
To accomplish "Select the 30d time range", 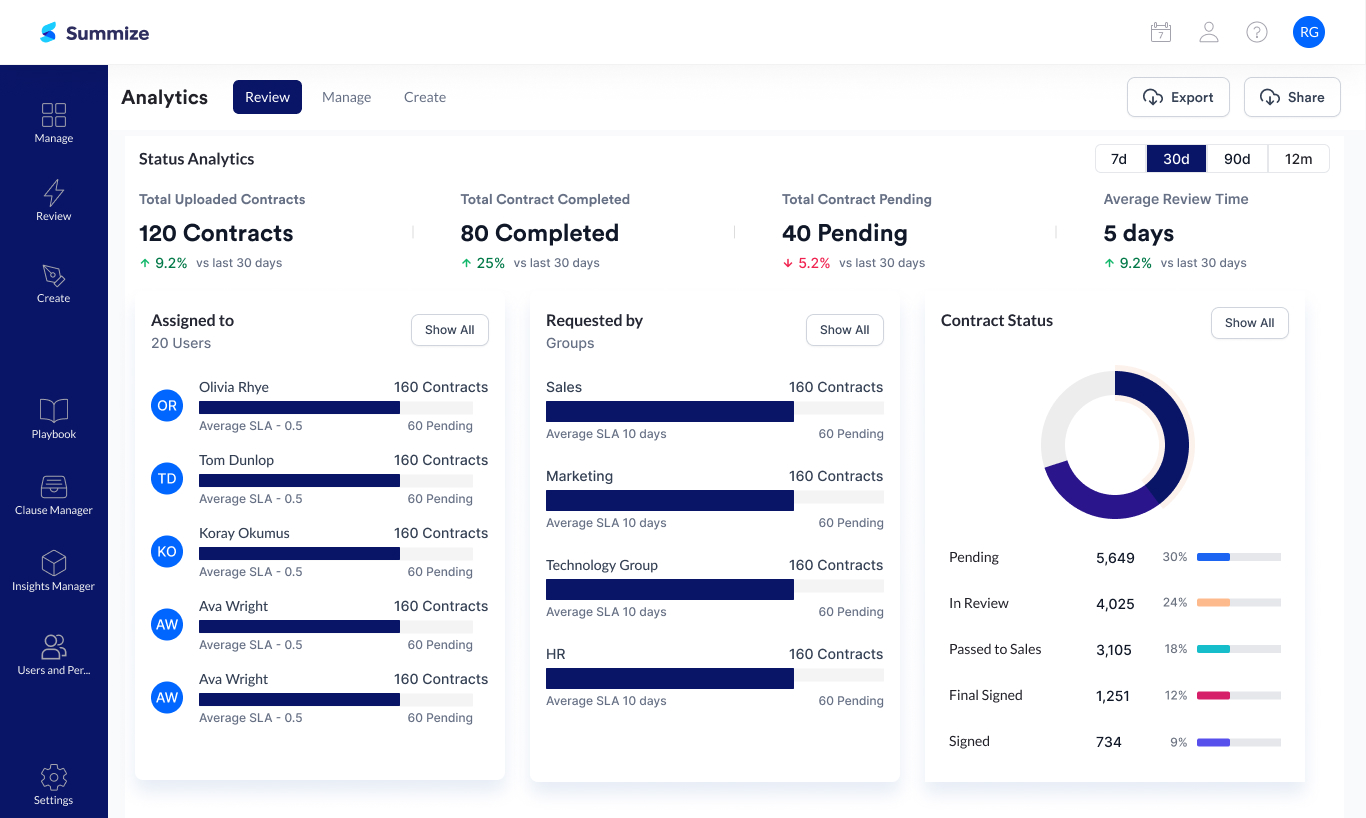I will point(1176,159).
